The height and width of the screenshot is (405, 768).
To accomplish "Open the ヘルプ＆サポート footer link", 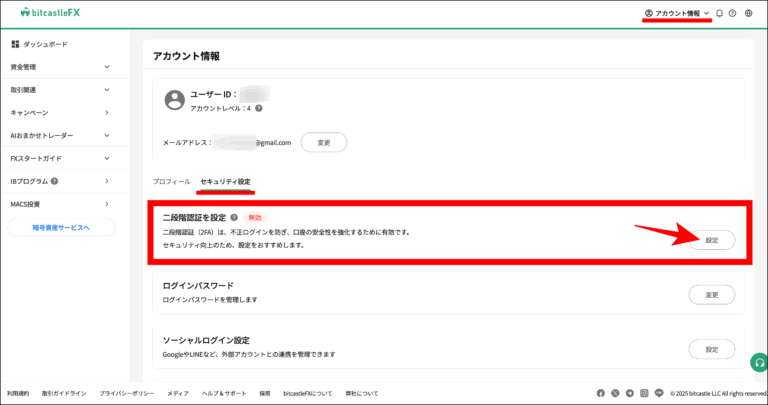I will pos(224,393).
